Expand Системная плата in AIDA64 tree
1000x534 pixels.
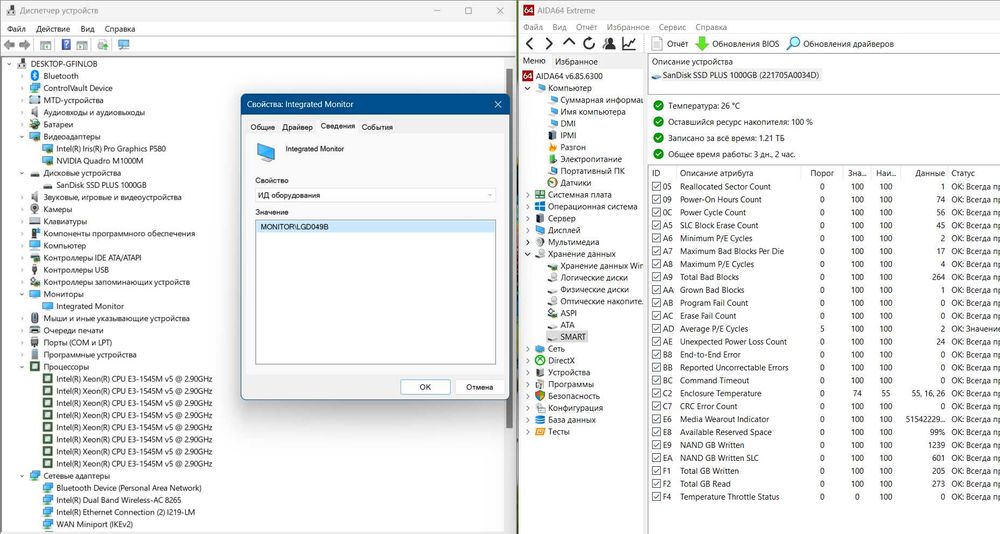pyautogui.click(x=527, y=195)
